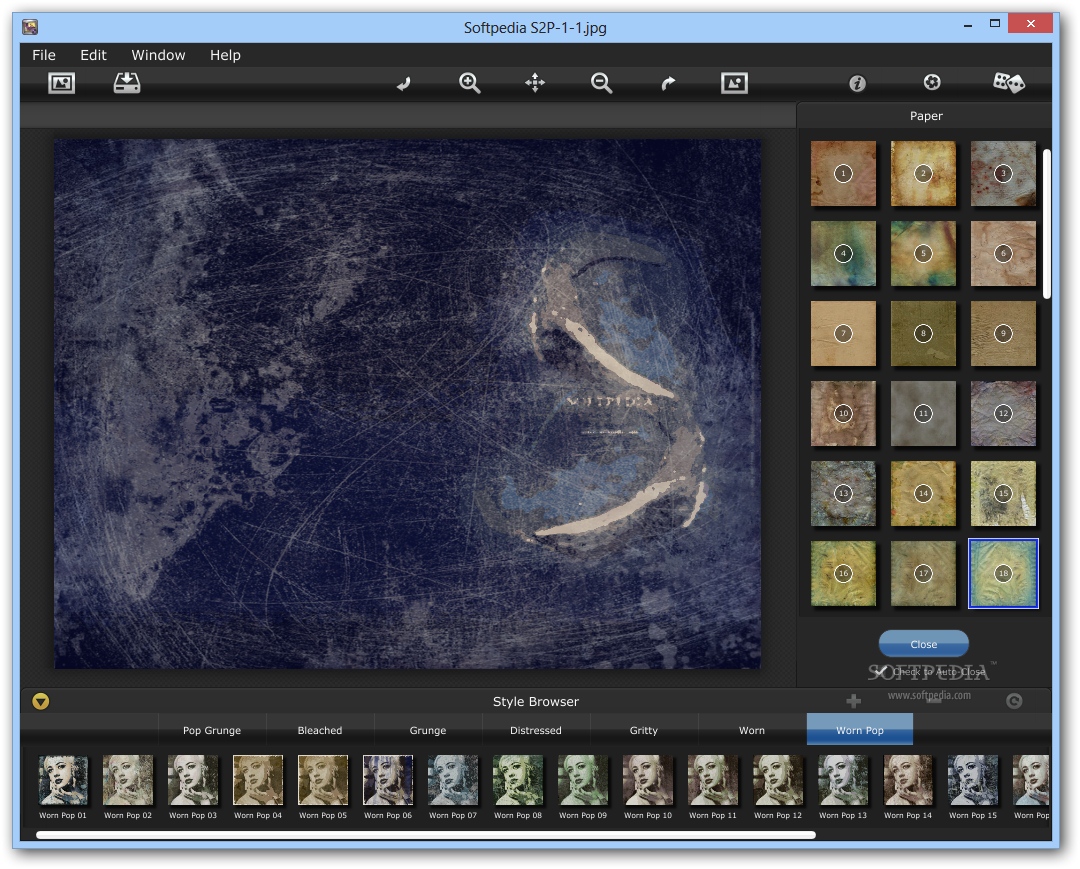1080x869 pixels.
Task: Choose paper texture 17
Action: point(923,573)
